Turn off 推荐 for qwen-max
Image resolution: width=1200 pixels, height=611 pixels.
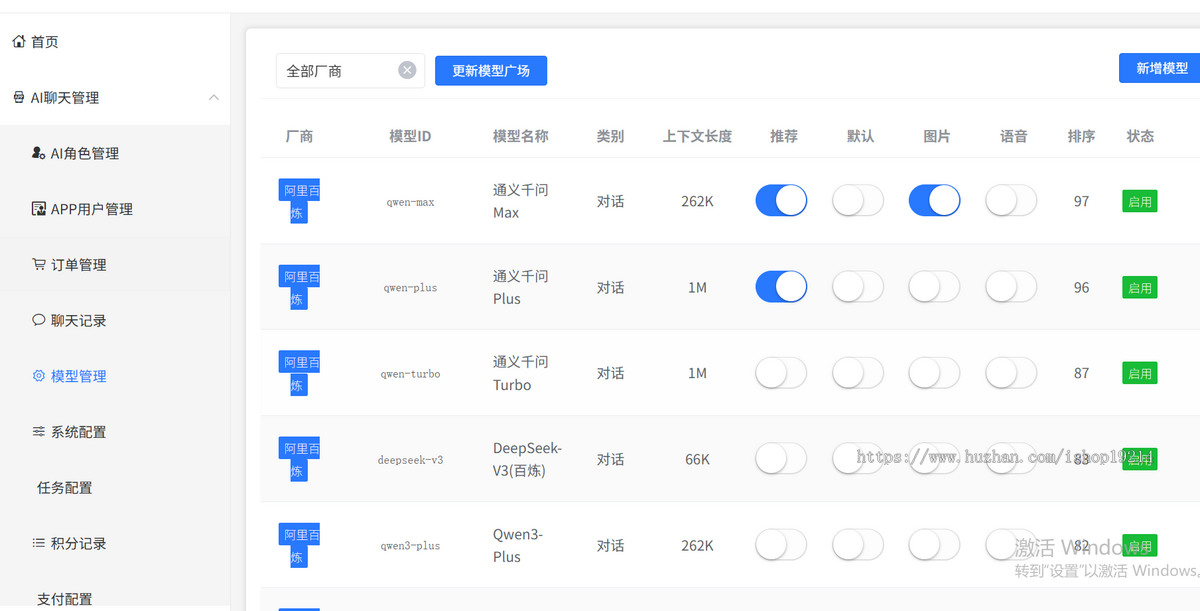[x=781, y=201]
